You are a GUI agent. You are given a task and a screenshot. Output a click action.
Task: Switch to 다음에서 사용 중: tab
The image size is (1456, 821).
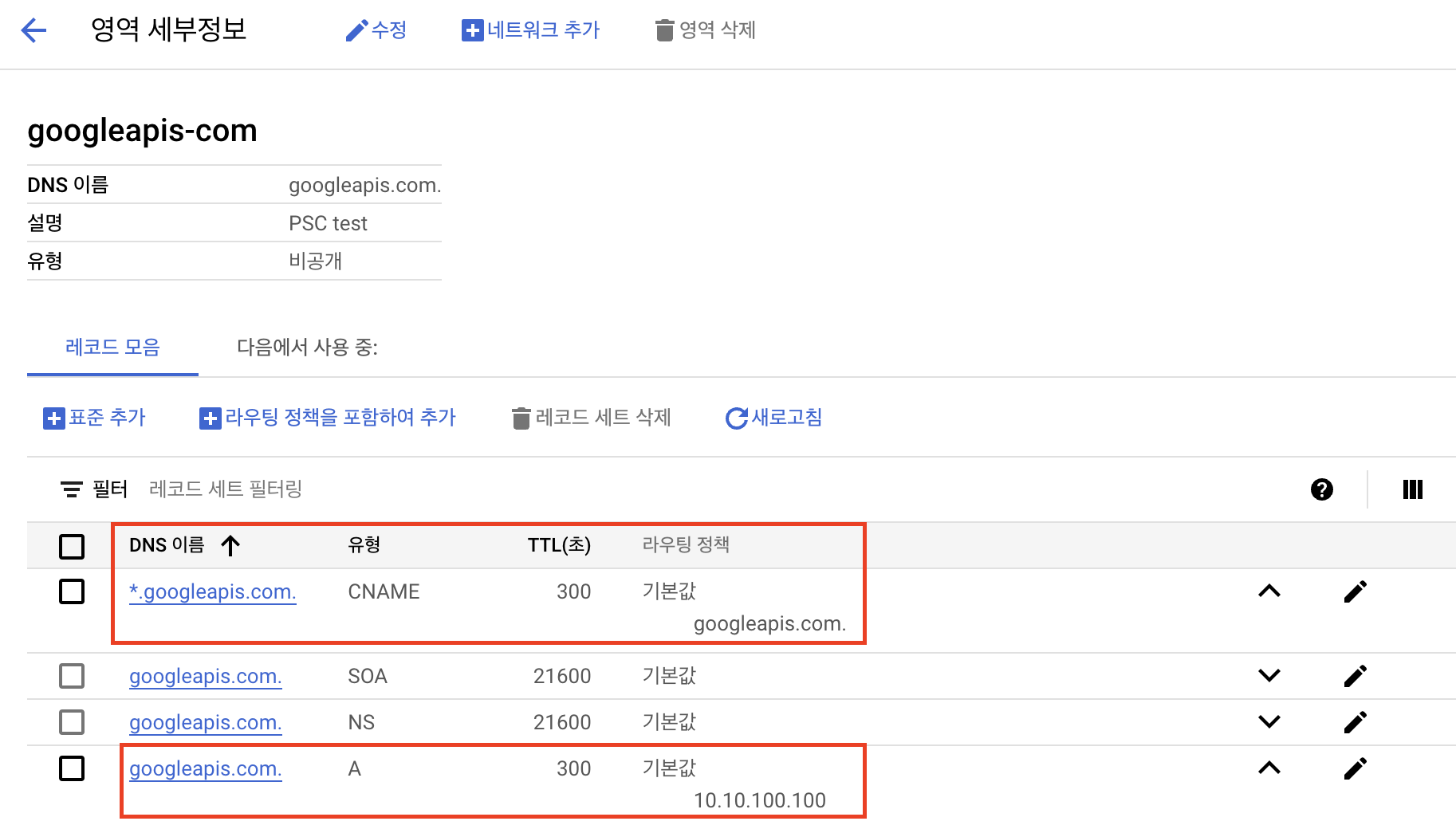click(307, 348)
